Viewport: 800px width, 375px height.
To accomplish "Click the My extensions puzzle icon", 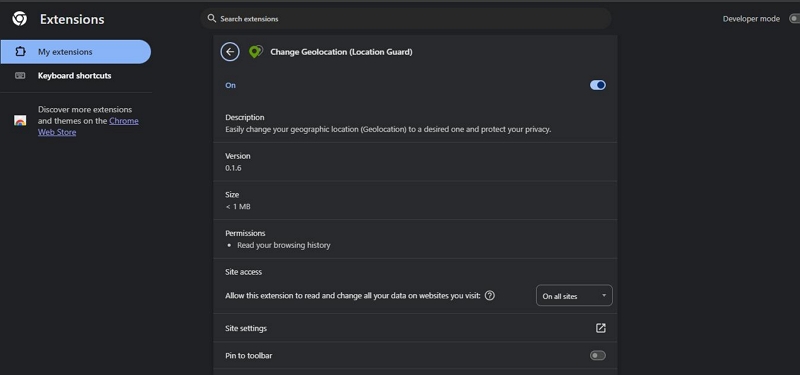I will point(20,52).
